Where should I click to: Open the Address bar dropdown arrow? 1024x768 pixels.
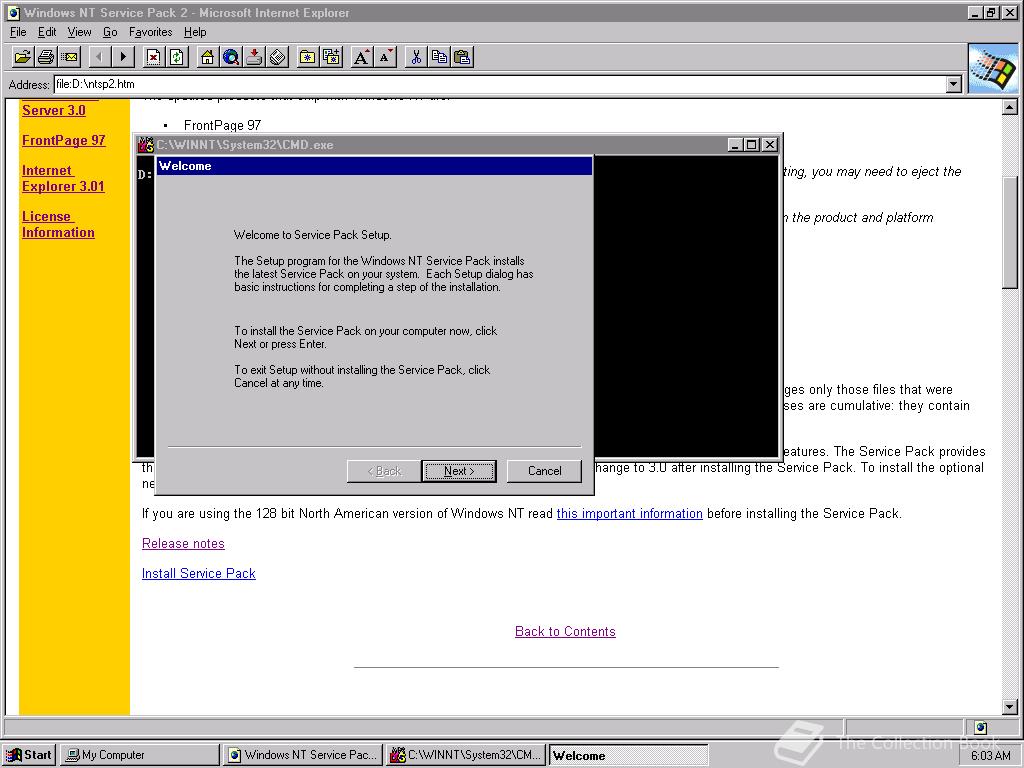(x=954, y=84)
